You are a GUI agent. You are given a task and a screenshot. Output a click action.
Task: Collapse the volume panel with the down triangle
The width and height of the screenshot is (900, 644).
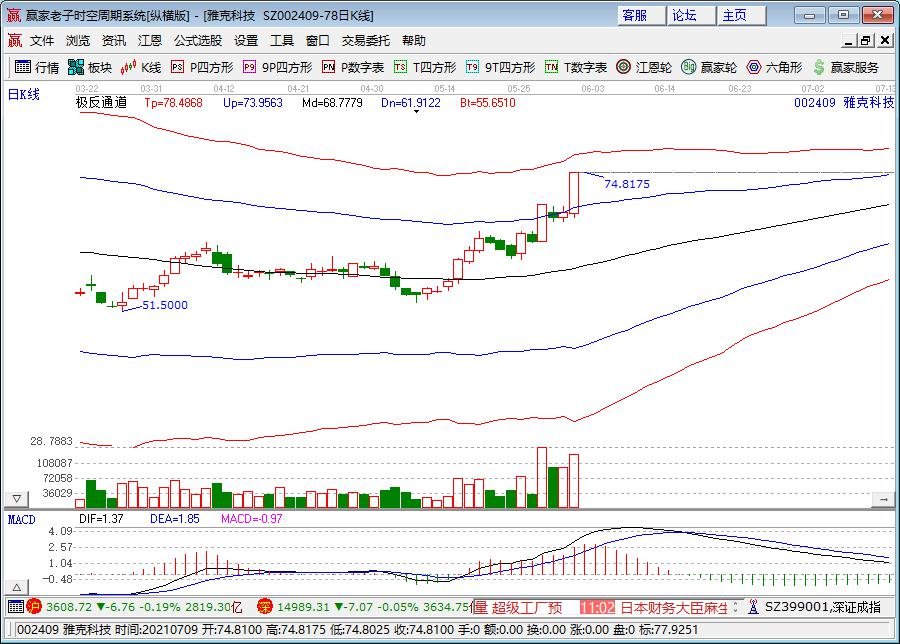pyautogui.click(x=17, y=499)
